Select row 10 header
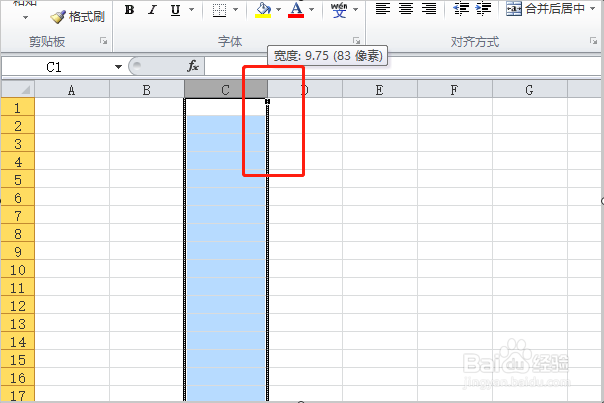Viewport: 604px width, 403px height. tap(18, 269)
